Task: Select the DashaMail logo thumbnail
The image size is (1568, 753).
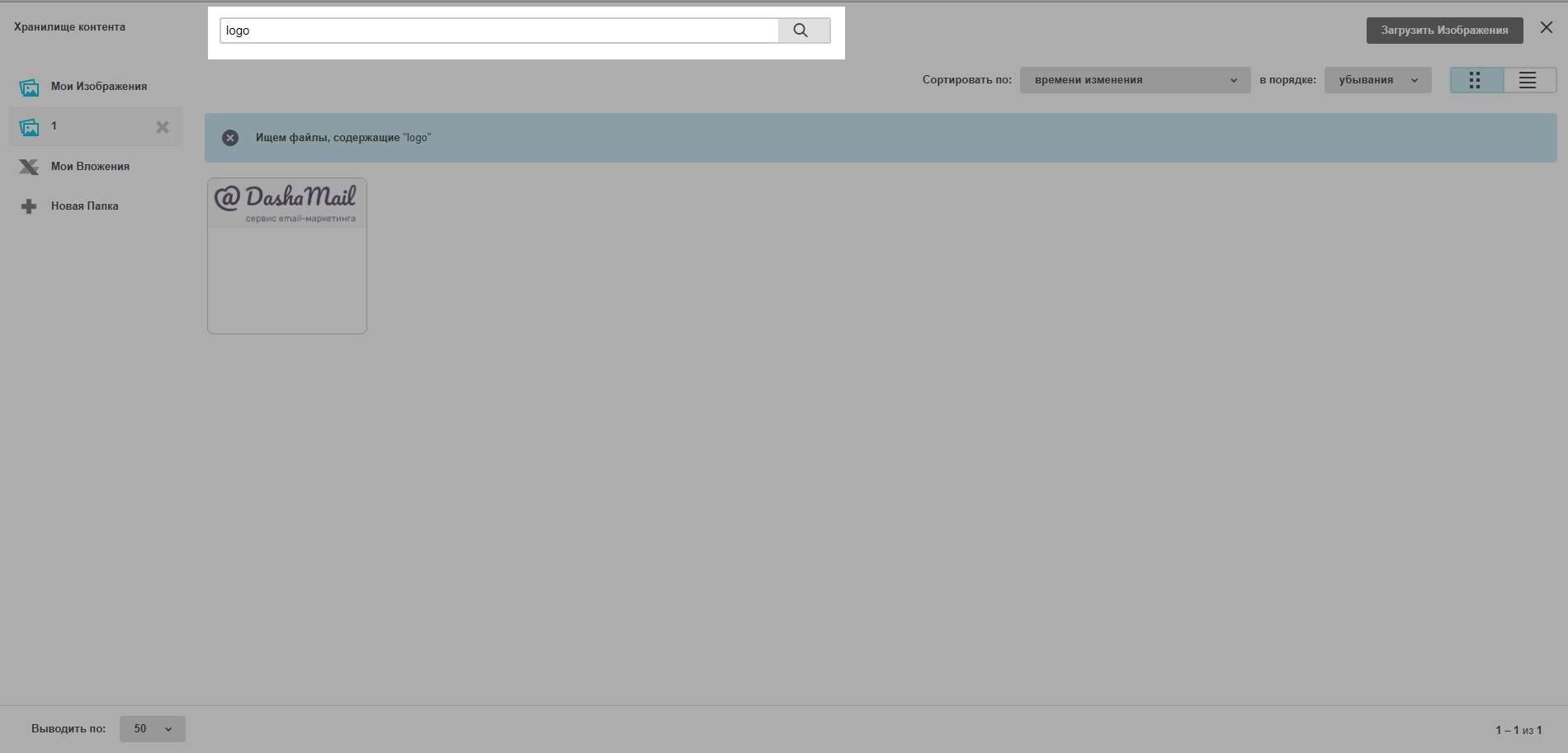Action: coord(286,255)
